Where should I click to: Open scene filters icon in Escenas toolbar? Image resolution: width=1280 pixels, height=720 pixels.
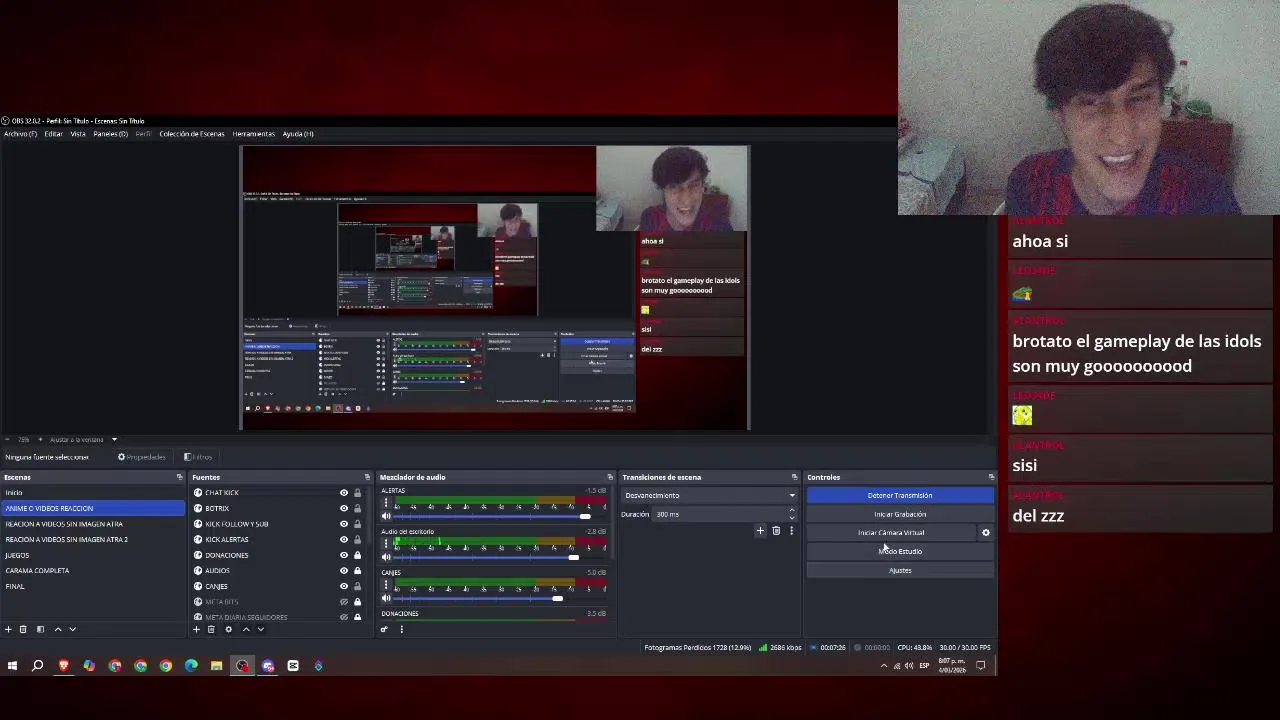pos(40,629)
